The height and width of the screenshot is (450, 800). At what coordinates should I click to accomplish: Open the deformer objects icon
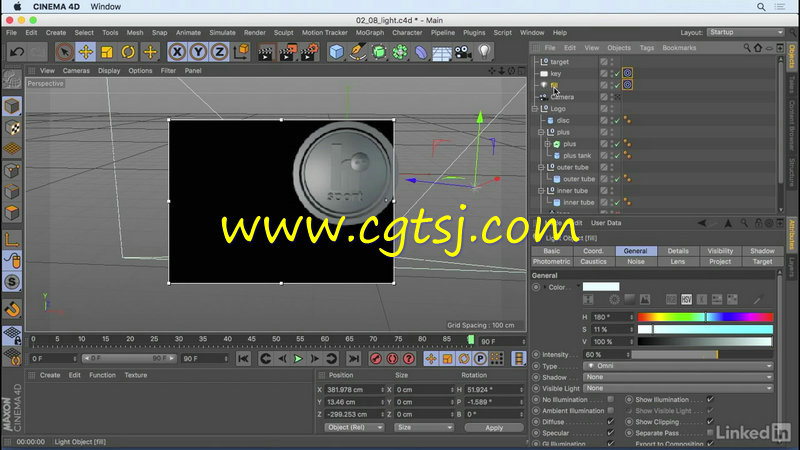tap(421, 52)
